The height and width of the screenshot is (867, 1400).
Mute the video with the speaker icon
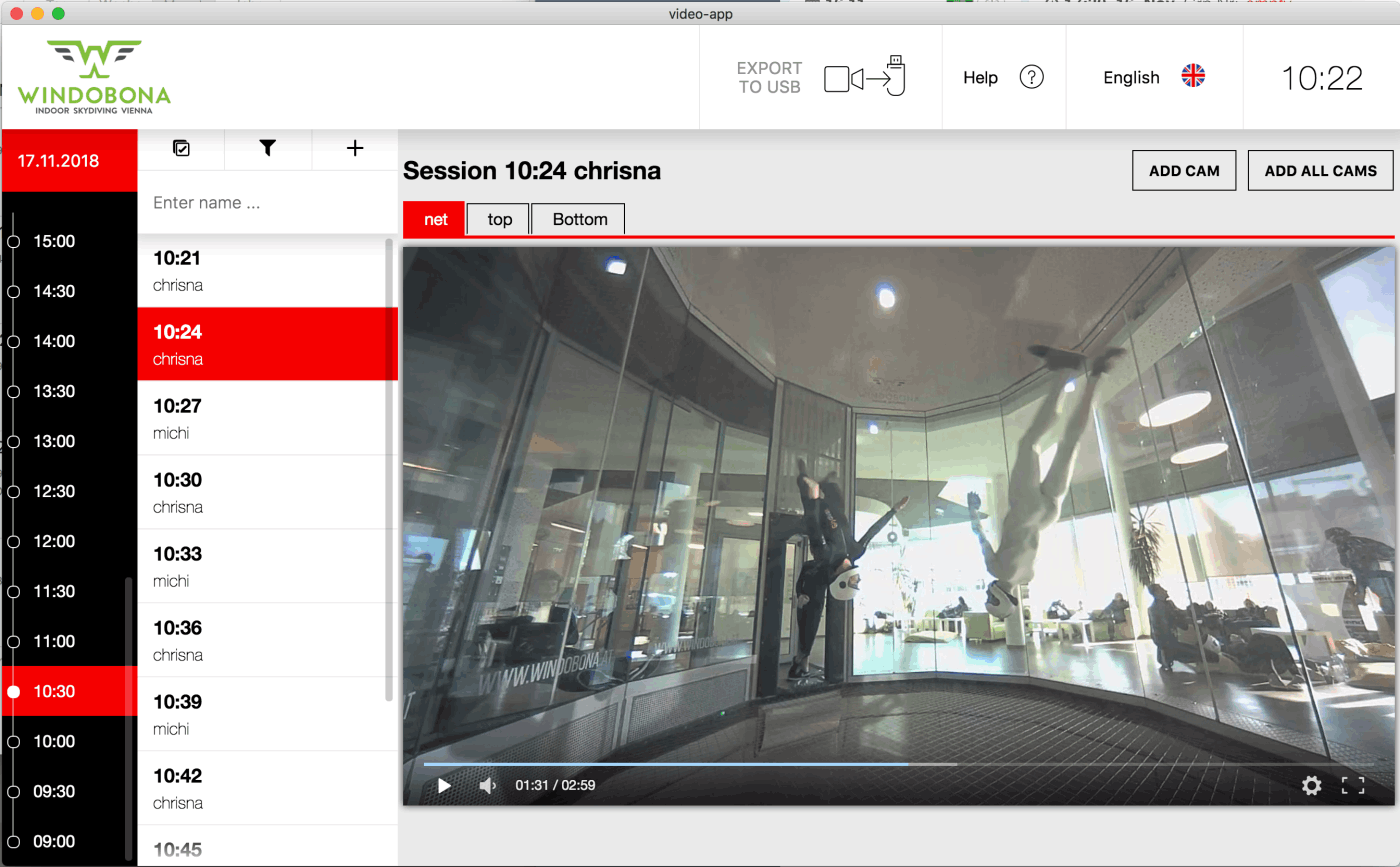(488, 786)
